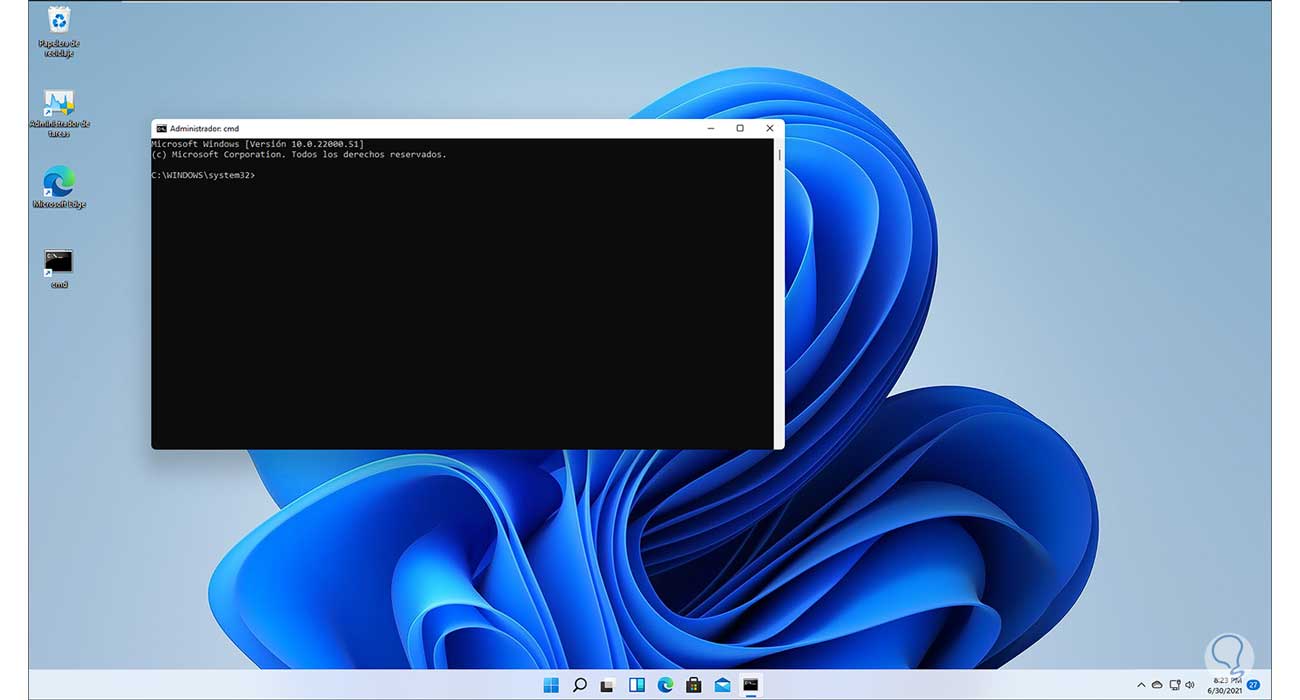Select the cmd desktop shortcut

coord(59,269)
